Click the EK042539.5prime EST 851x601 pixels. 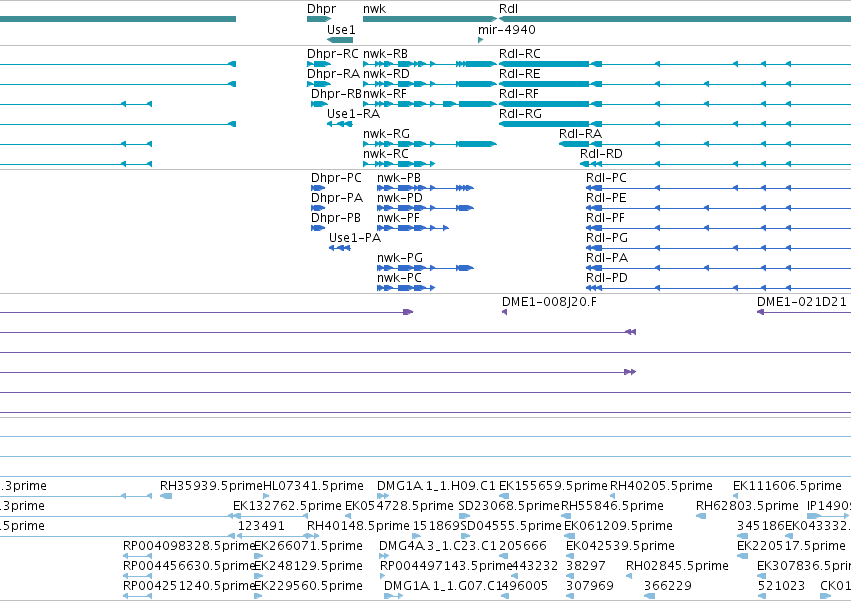tap(570, 556)
